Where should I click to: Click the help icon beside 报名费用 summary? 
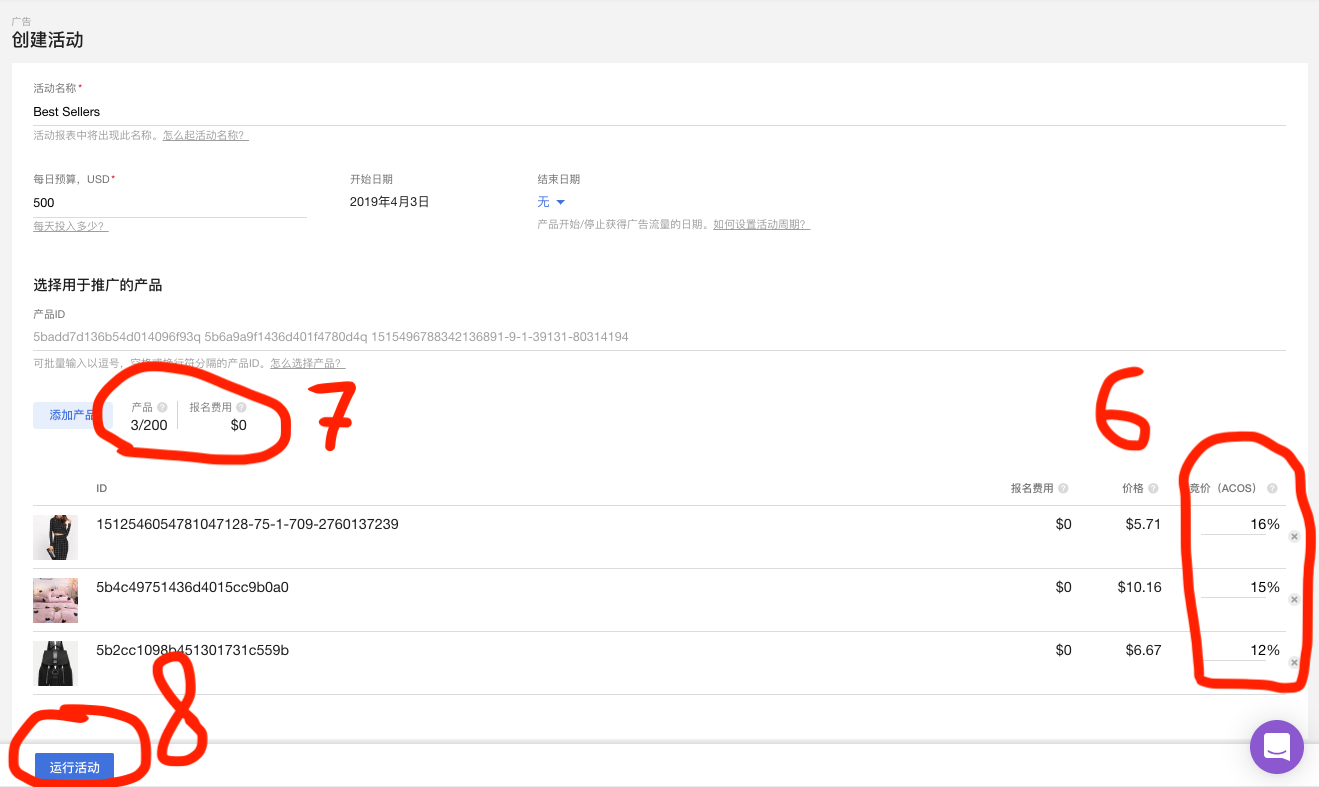[241, 406]
